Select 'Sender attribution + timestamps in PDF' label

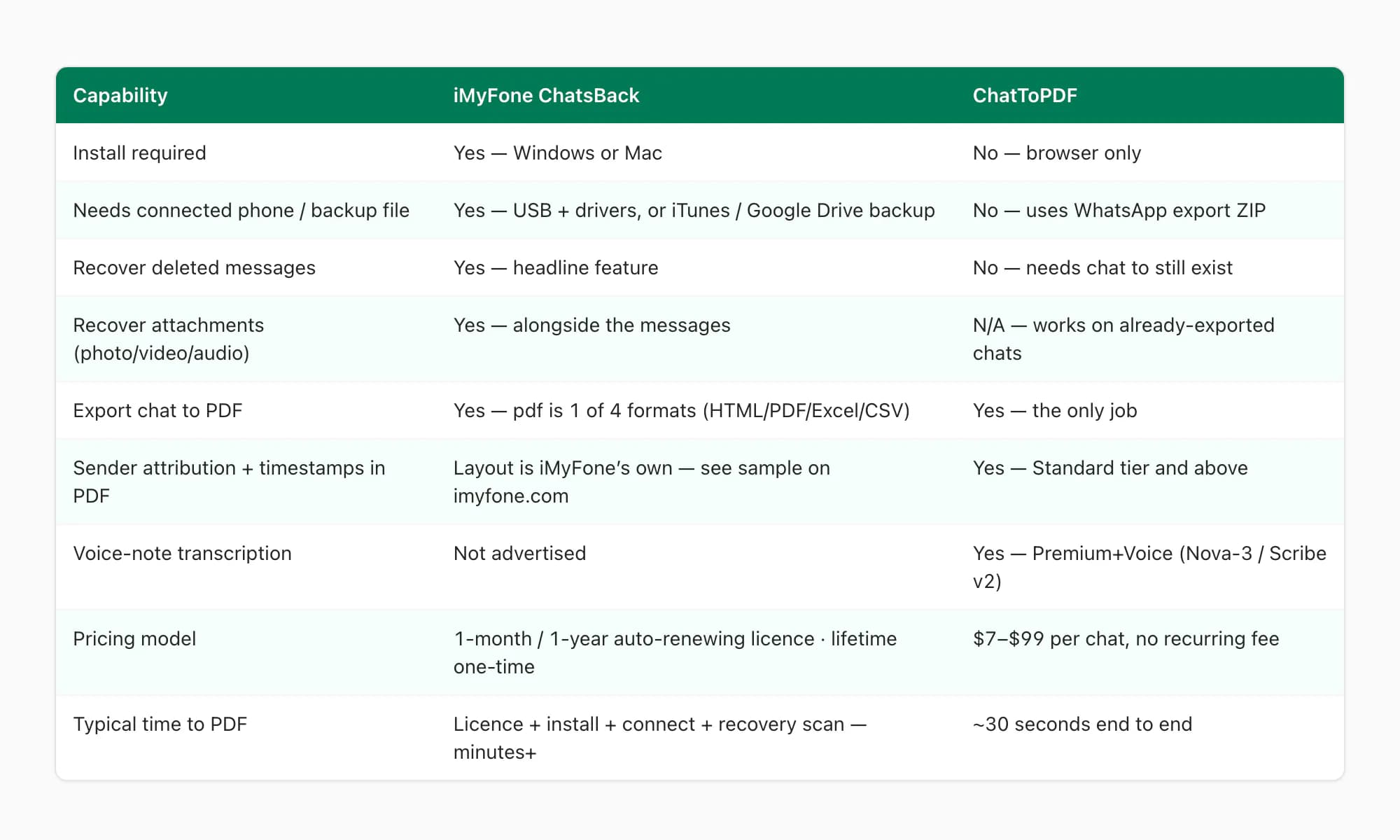pyautogui.click(x=229, y=482)
